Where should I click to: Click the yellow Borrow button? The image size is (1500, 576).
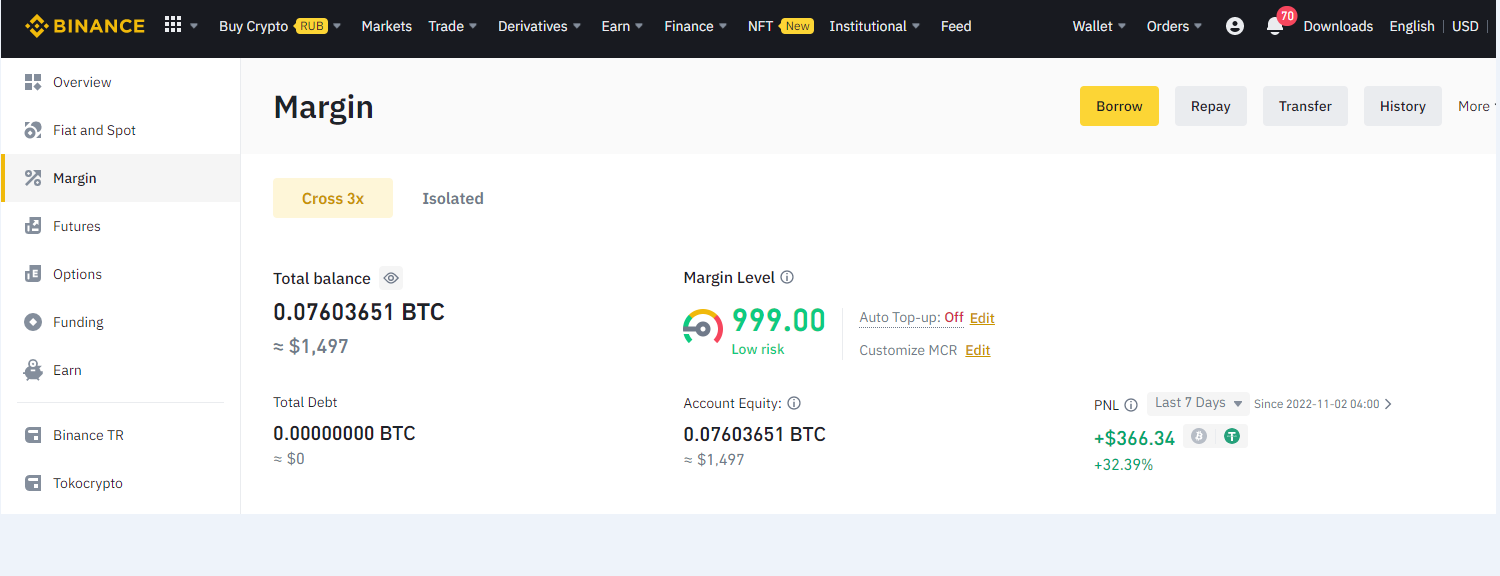coord(1119,106)
